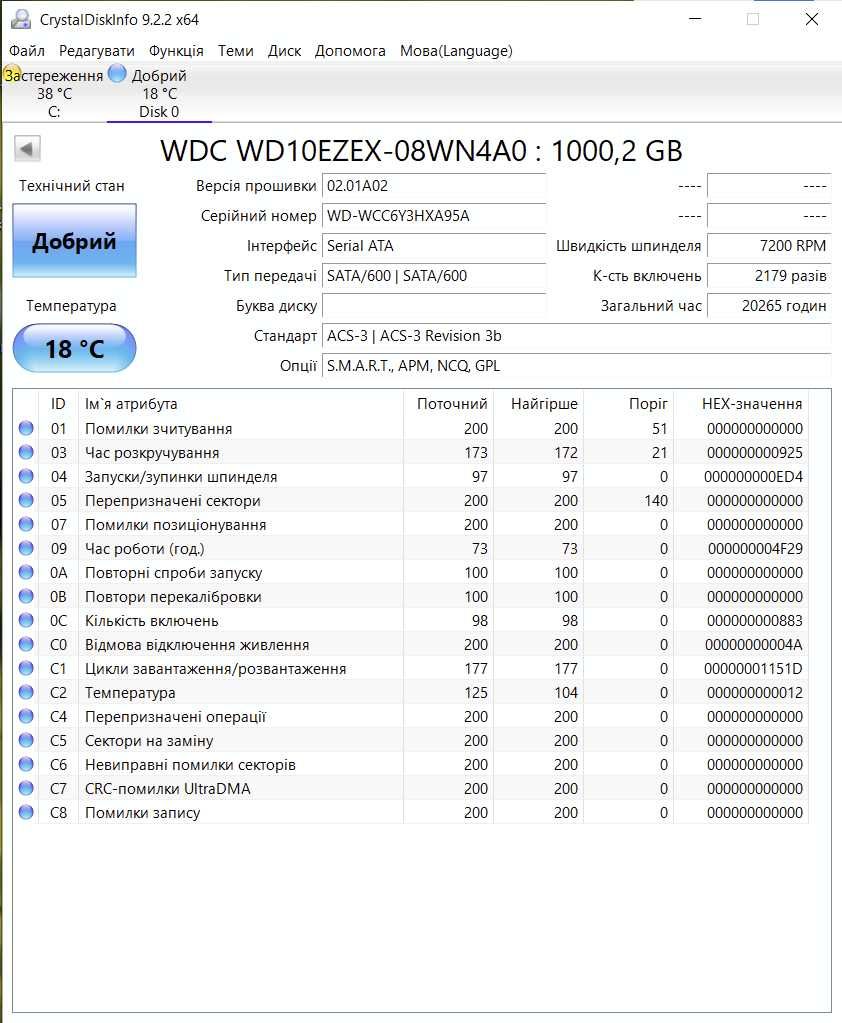Click the options field S.M.A.R.T., APM, NCQ, GPL
Viewport: 842px width, 1023px height.
[577, 366]
